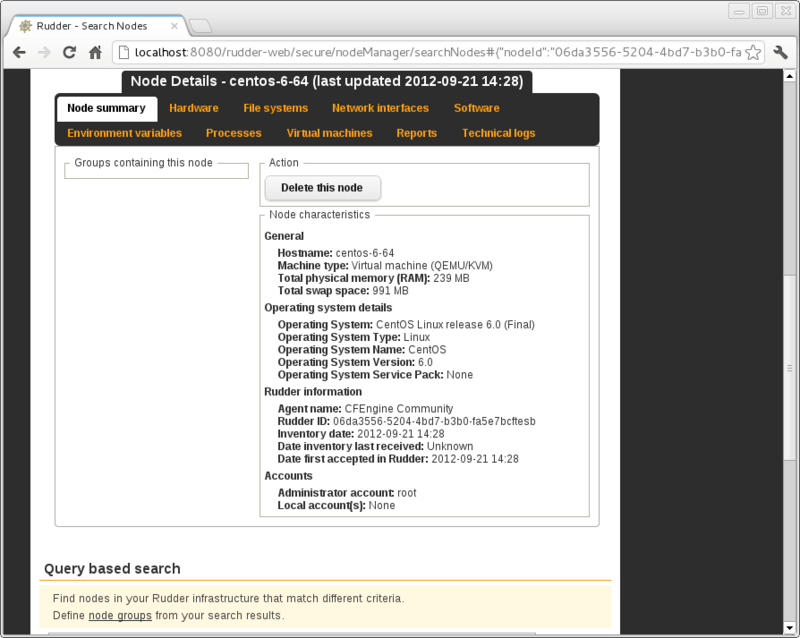
Task: Open the Technical logs tab
Action: pyautogui.click(x=498, y=133)
